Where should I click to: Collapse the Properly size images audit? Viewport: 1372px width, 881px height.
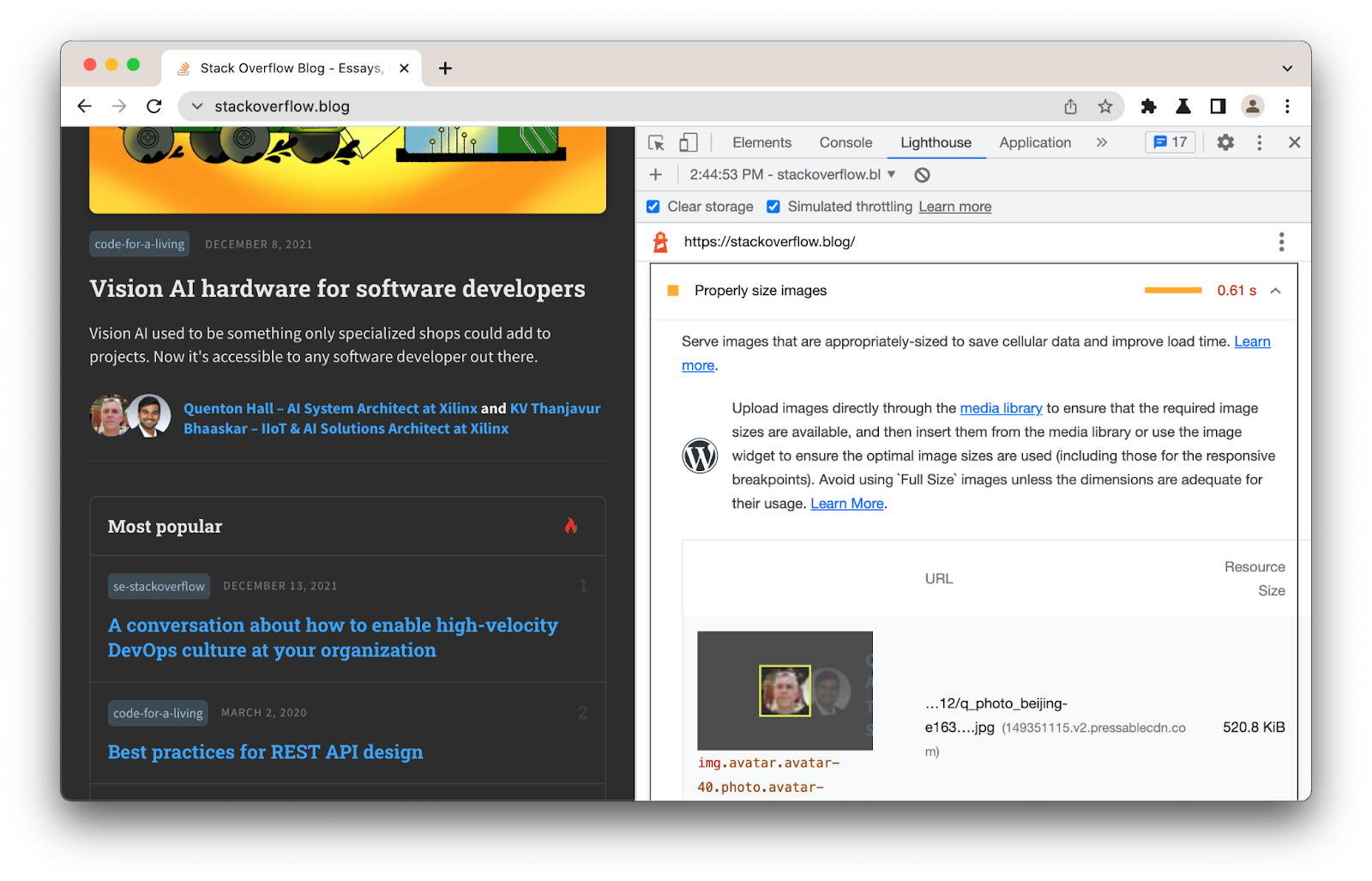click(1276, 291)
